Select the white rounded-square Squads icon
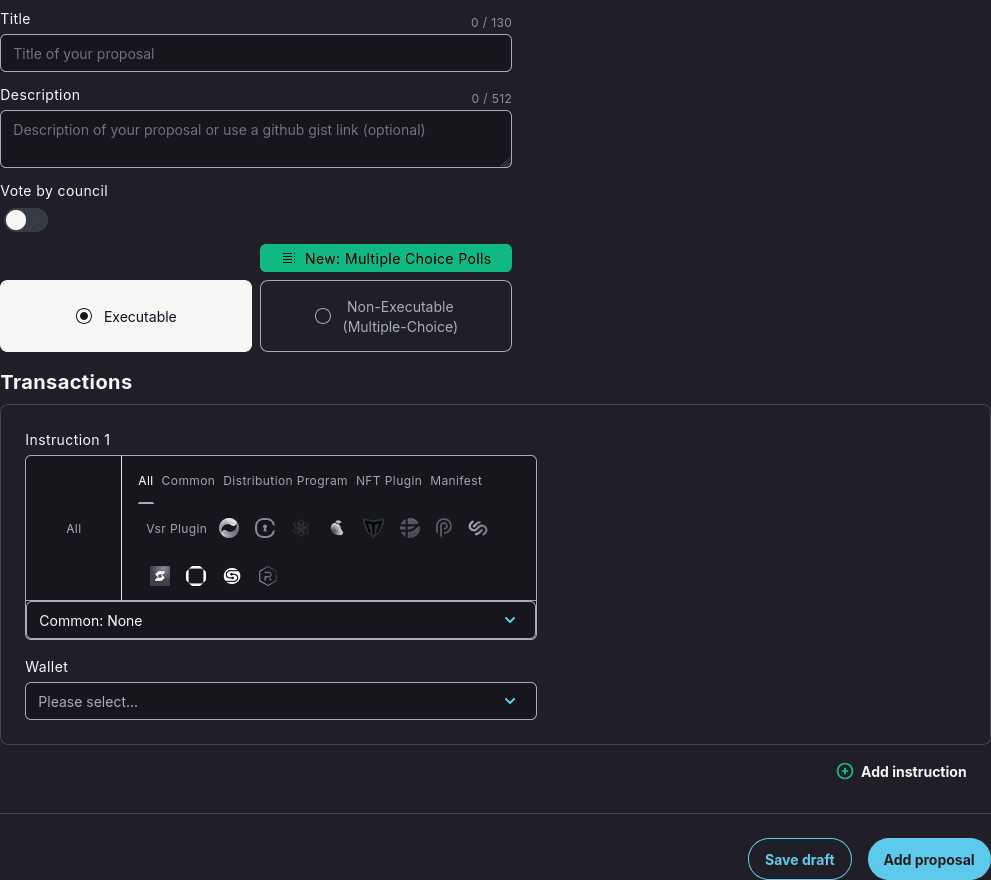Screen dimensions: 991x880 tap(196, 576)
